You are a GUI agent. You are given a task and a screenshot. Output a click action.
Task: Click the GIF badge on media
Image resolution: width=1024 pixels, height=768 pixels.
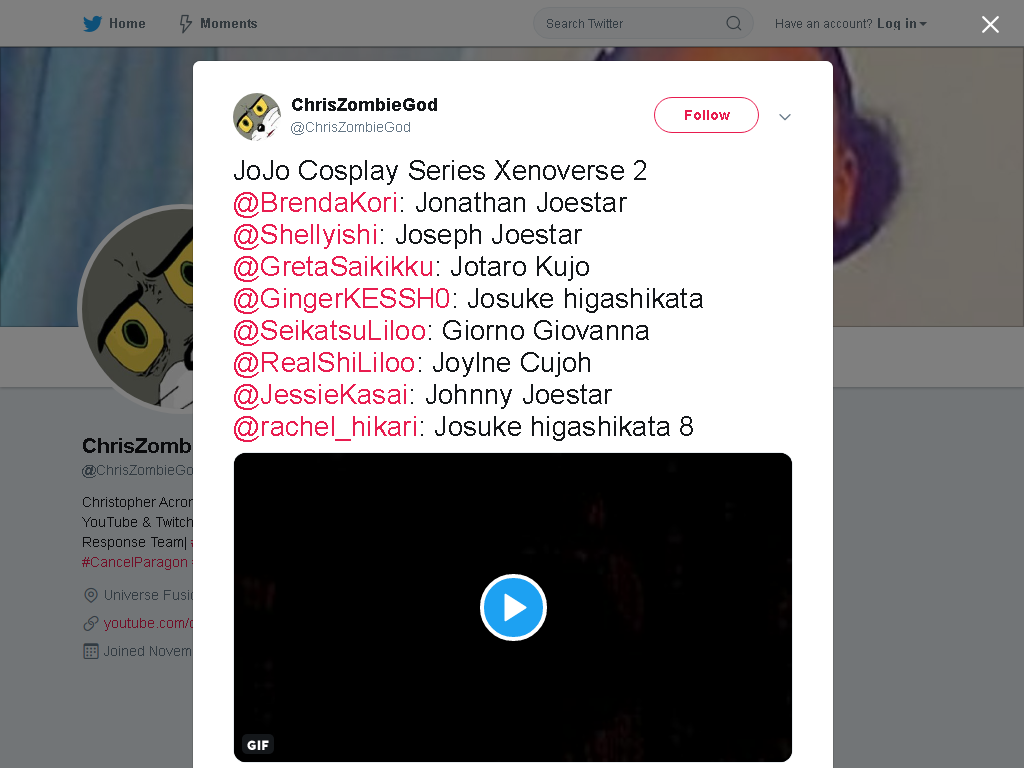coord(257,744)
